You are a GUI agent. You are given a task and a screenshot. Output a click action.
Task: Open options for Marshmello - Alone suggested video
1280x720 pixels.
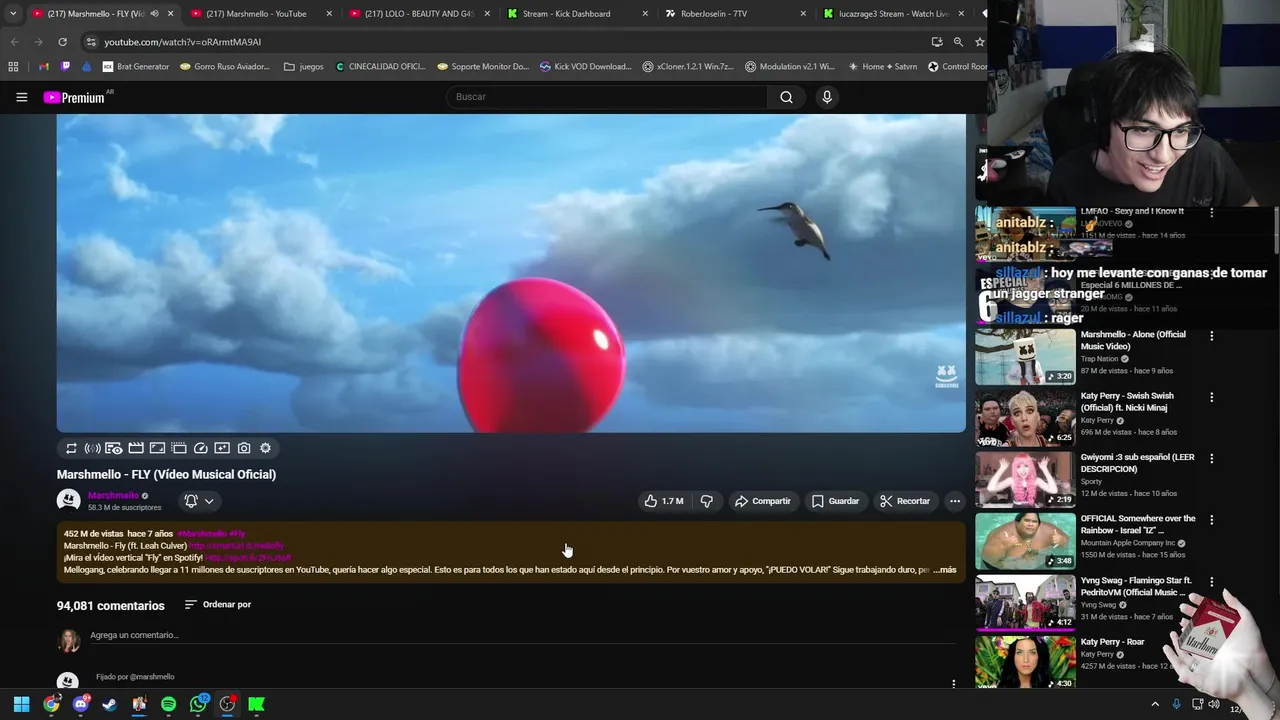click(1211, 336)
